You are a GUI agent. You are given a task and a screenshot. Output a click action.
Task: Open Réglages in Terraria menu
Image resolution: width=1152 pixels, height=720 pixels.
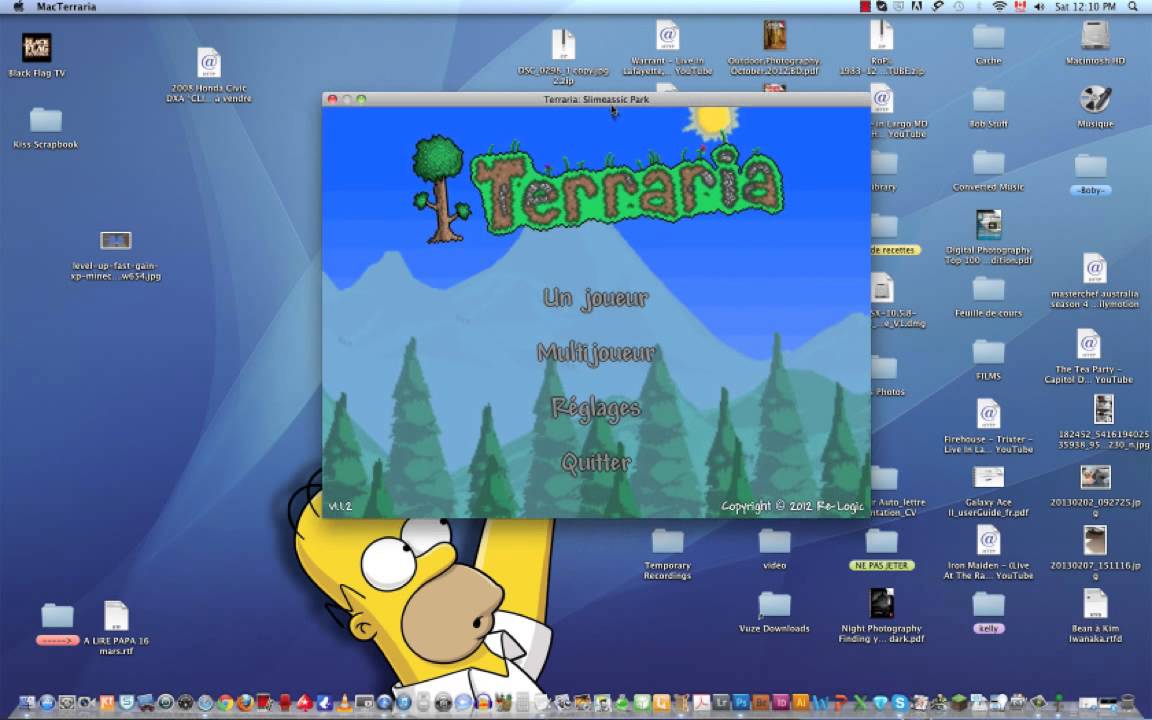596,408
